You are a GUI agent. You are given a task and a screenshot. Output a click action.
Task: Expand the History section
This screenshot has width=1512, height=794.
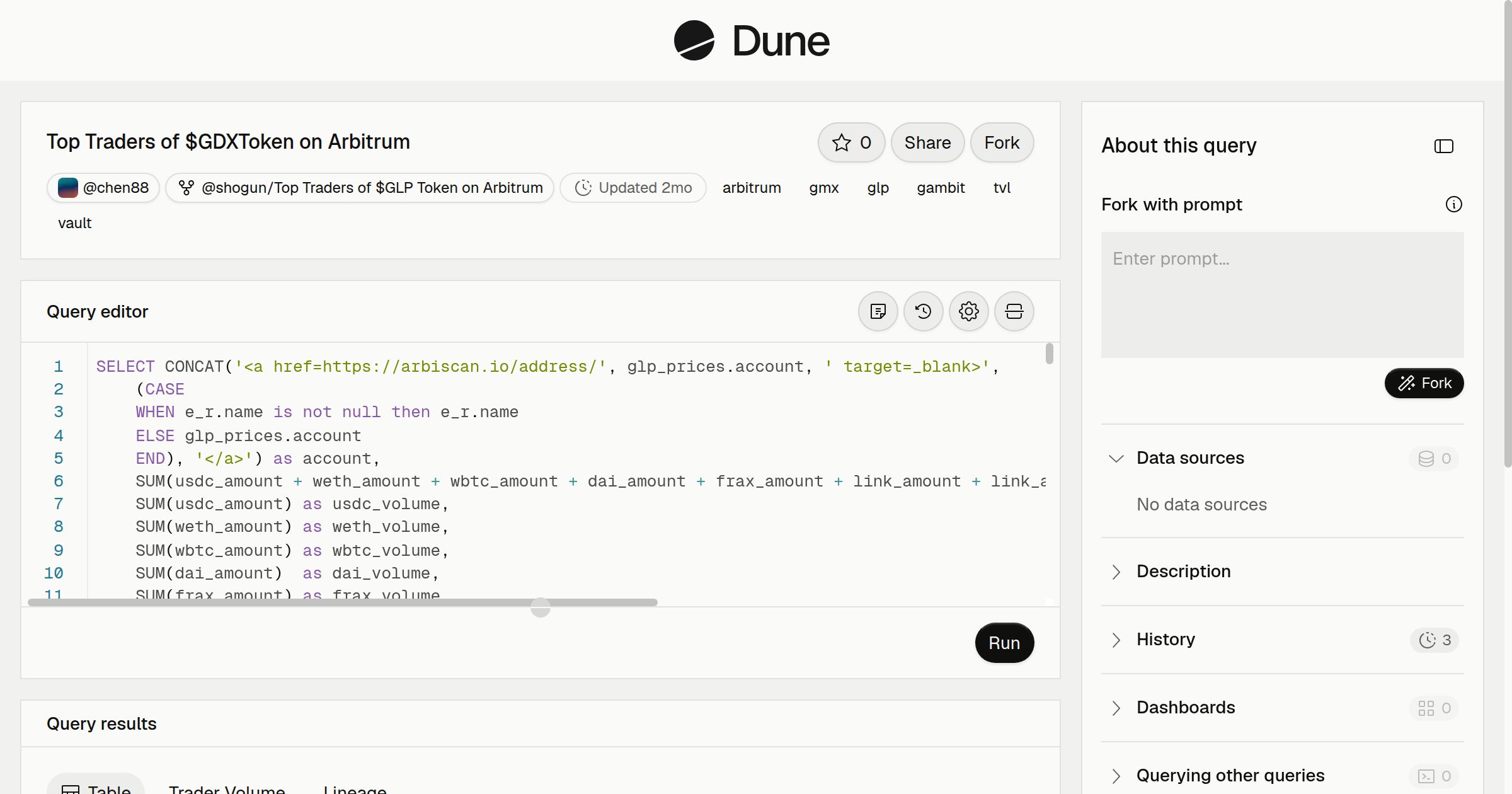click(1116, 640)
